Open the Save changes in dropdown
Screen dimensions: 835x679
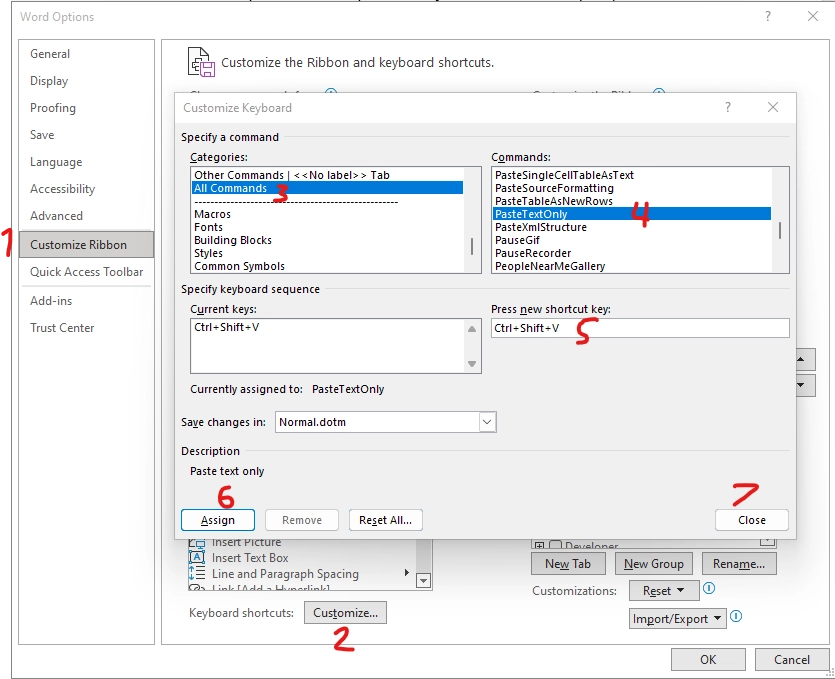[x=486, y=421]
